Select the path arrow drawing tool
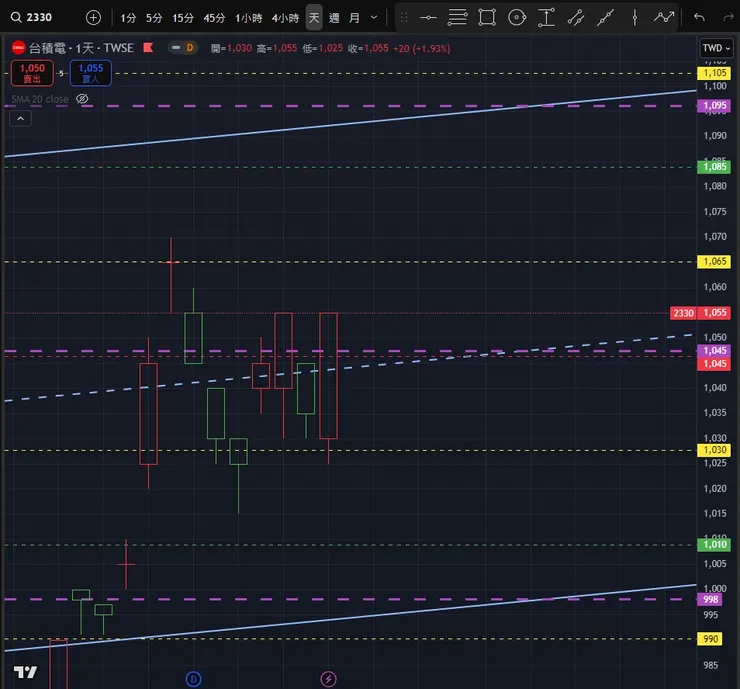The height and width of the screenshot is (689, 740). click(x=664, y=18)
